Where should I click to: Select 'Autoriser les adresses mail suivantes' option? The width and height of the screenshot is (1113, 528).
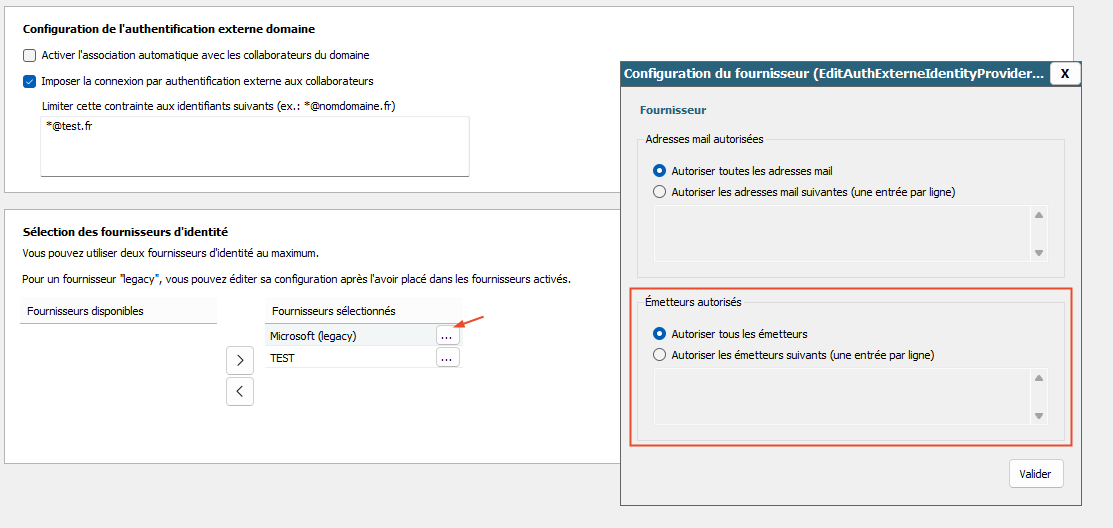click(x=659, y=192)
